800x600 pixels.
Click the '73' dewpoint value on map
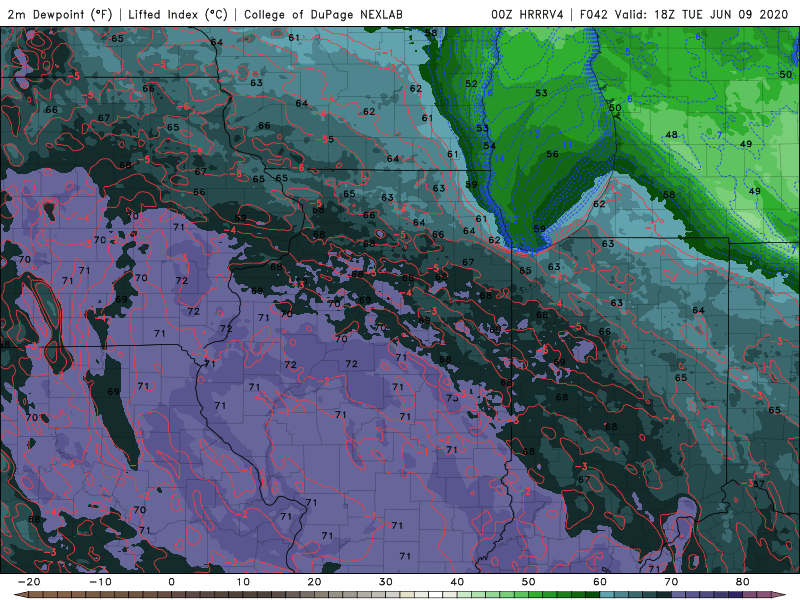click(x=452, y=398)
